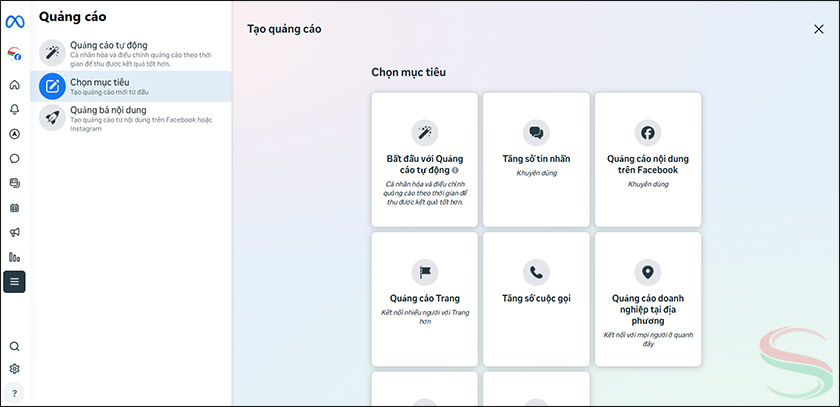Viewport: 840px width, 407px height.
Task: Choose the Quảng cáo Trang goal card
Action: pyautogui.click(x=424, y=298)
